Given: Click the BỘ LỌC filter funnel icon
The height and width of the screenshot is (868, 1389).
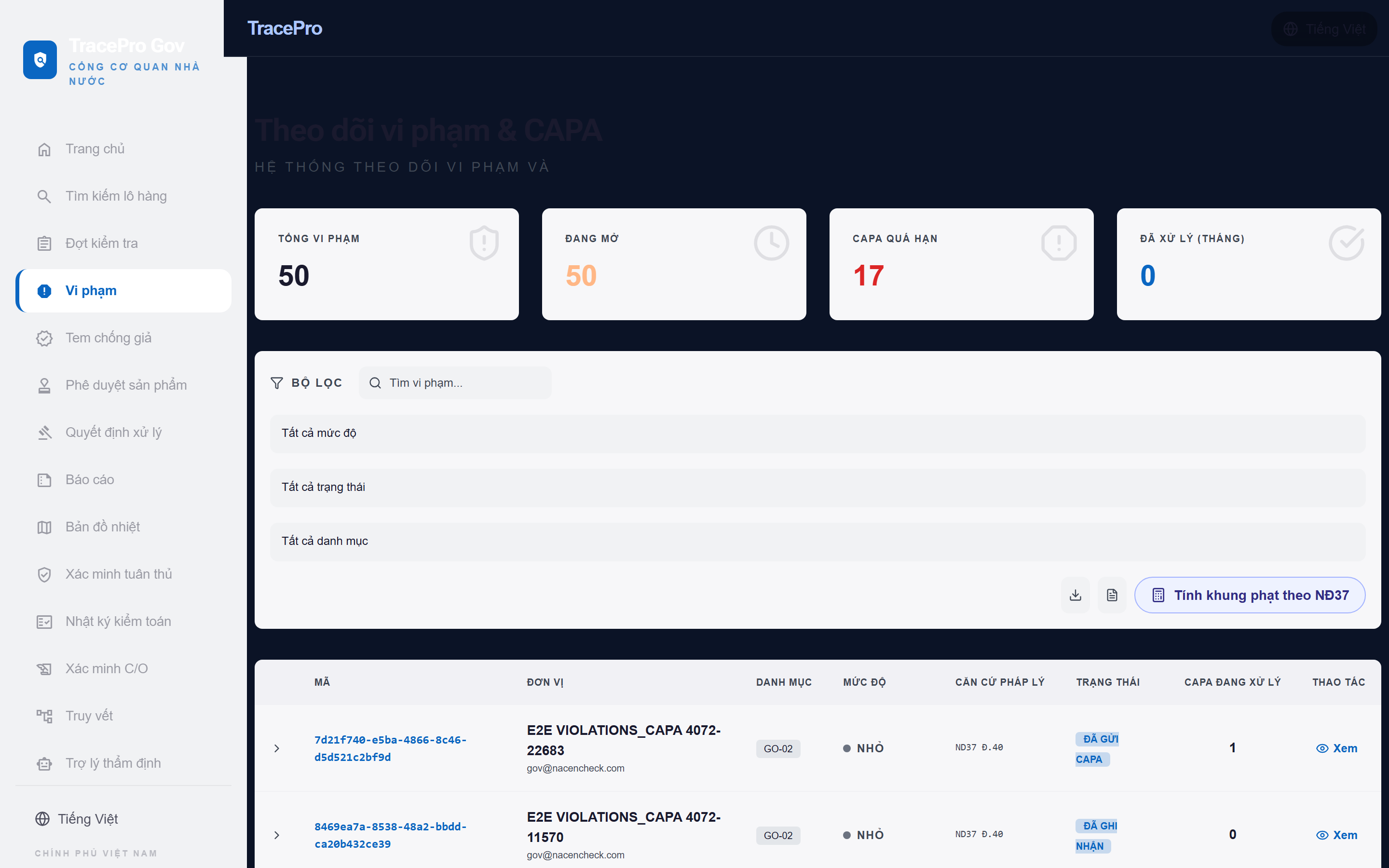Looking at the screenshot, I should pos(277,383).
